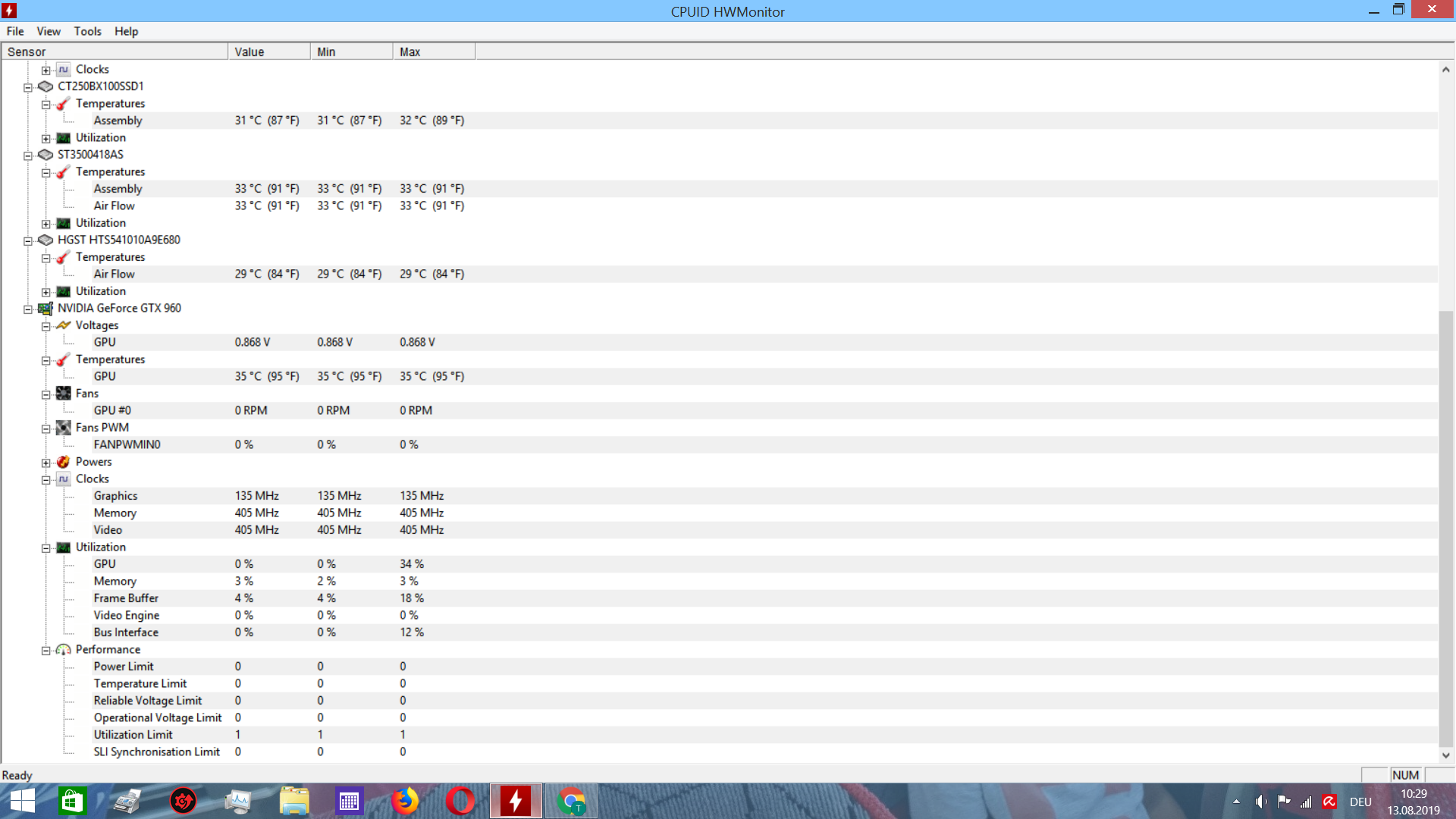Open Opera browser from the taskbar
Screen dimensions: 1456x819
point(460,801)
